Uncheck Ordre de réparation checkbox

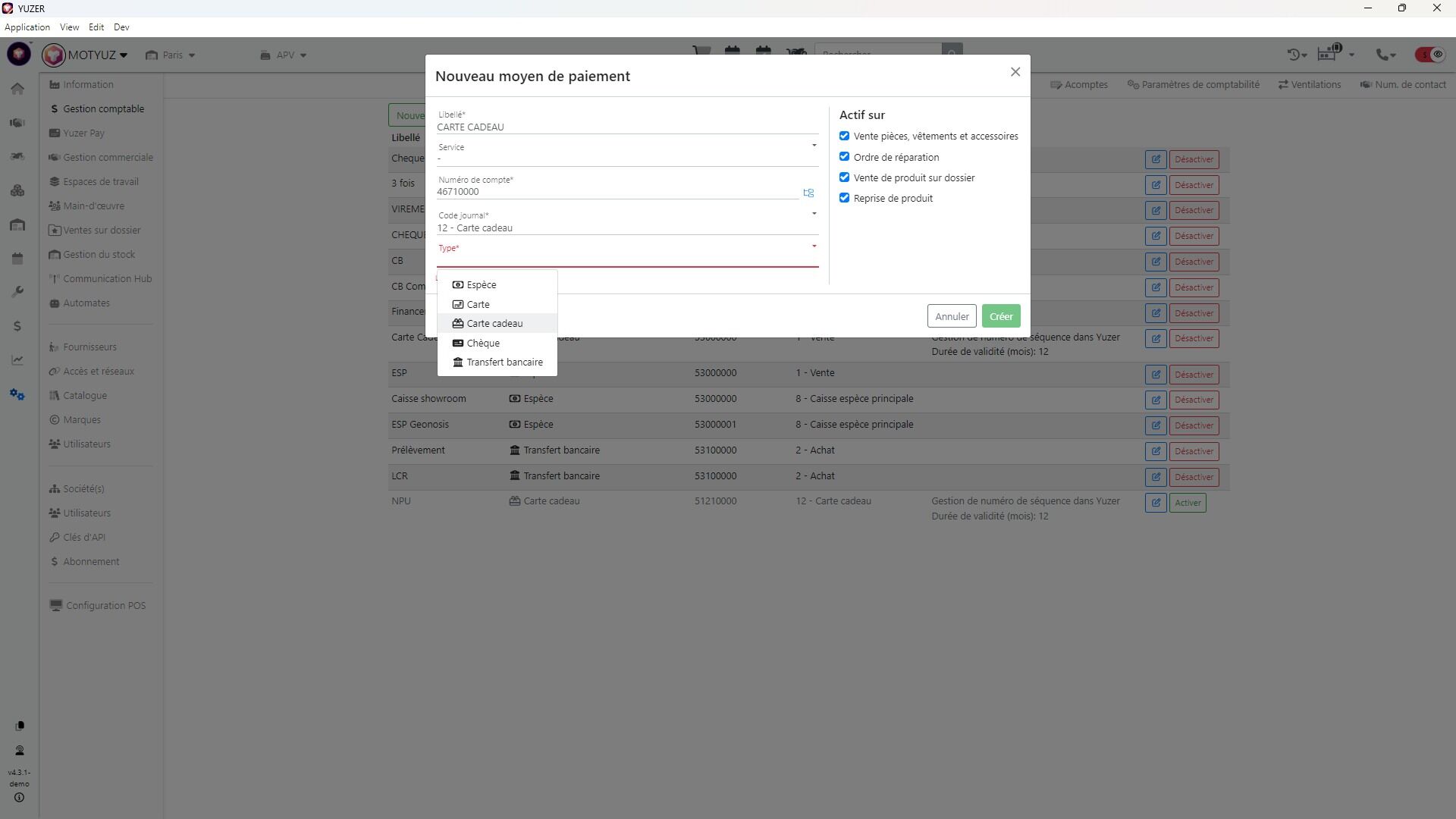(x=844, y=157)
